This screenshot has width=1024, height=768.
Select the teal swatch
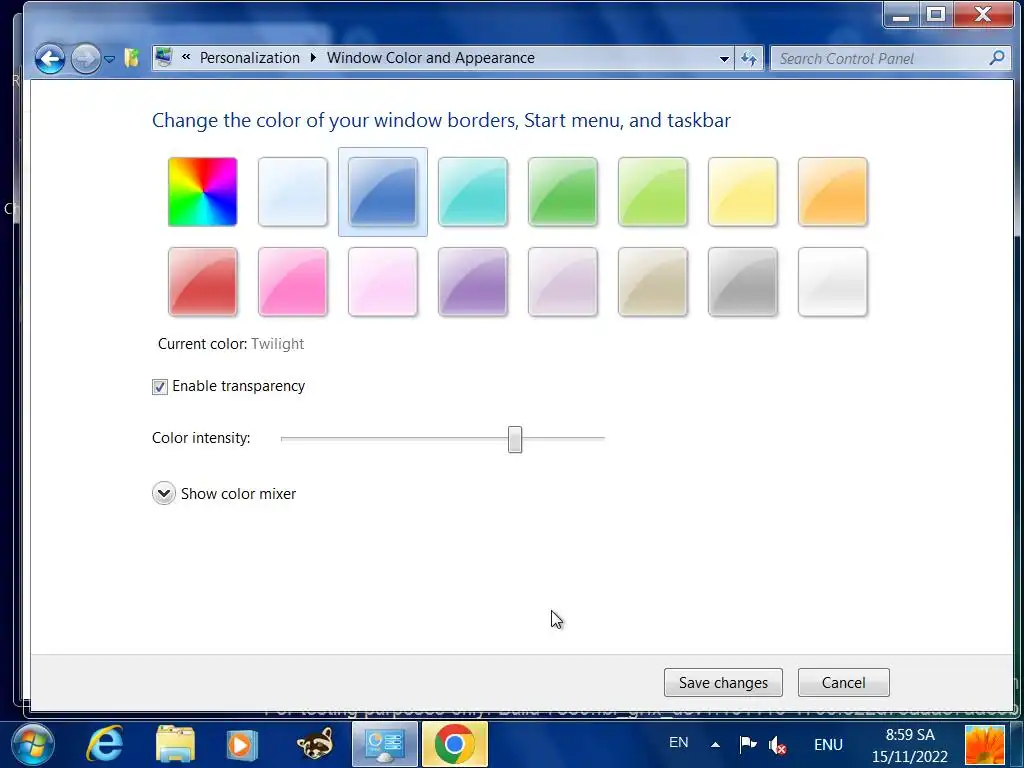coord(473,192)
